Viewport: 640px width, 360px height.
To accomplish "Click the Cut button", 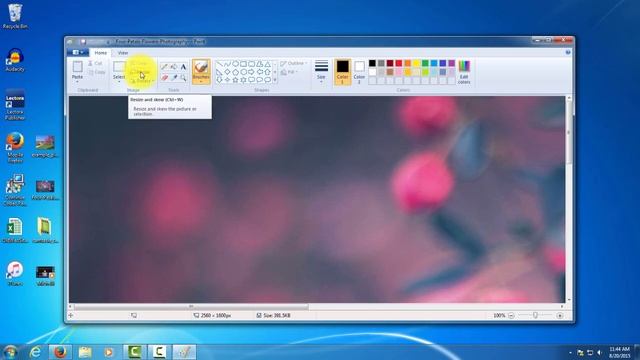I will click(x=95, y=63).
